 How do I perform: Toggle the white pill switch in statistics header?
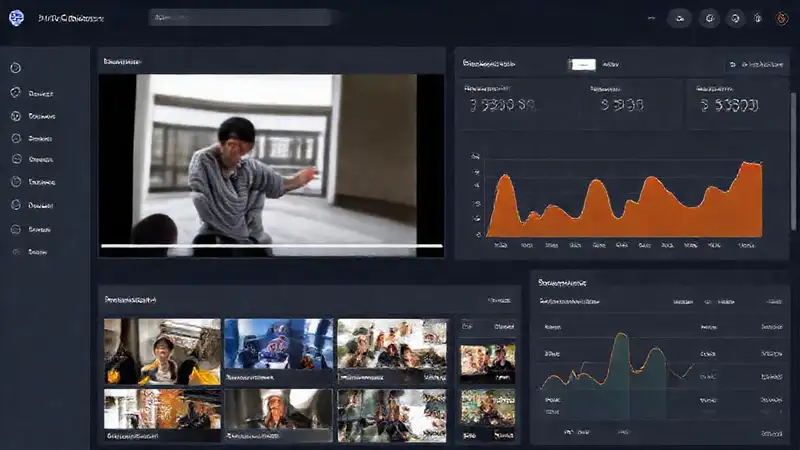point(582,64)
